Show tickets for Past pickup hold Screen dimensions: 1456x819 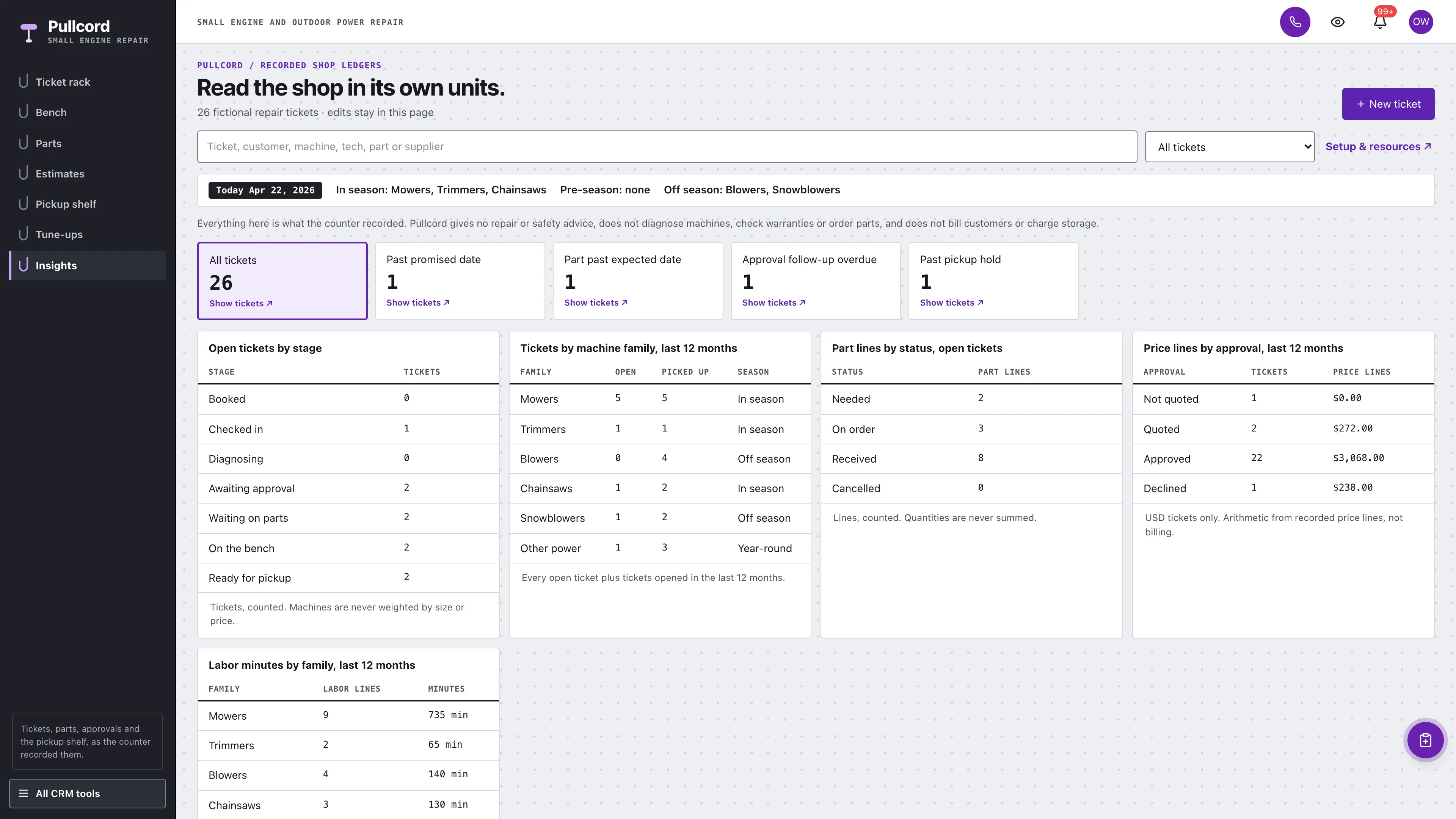951,303
